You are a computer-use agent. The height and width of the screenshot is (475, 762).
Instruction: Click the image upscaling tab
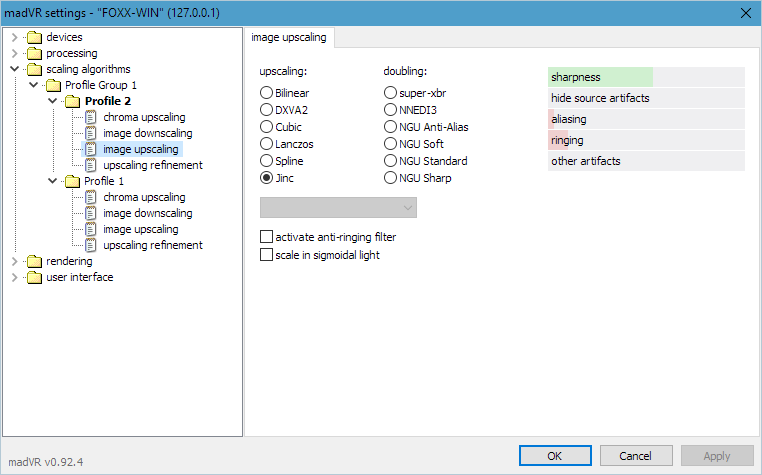tap(289, 37)
